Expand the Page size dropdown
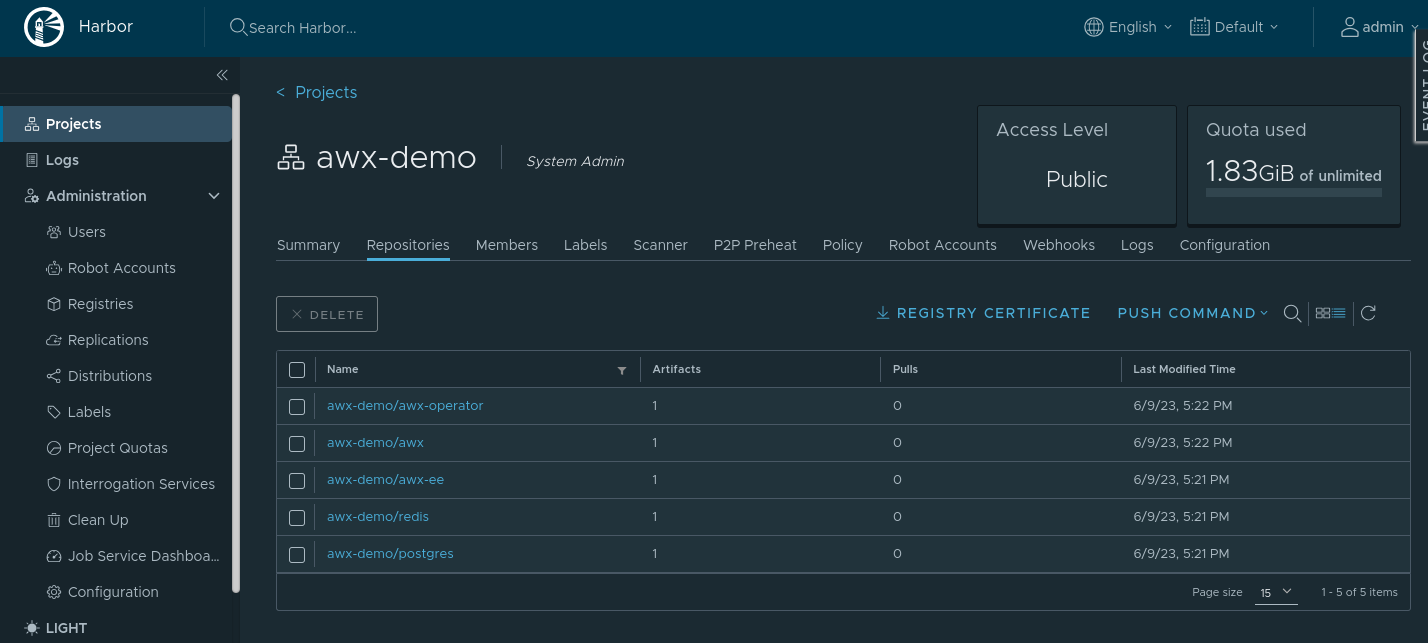1428x643 pixels. tap(1275, 592)
